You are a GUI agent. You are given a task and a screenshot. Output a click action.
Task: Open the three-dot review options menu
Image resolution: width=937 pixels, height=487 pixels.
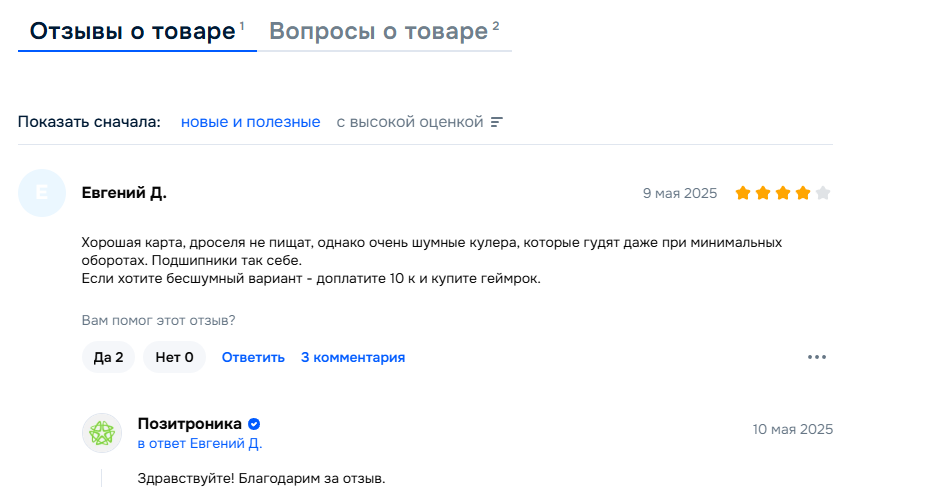[817, 357]
